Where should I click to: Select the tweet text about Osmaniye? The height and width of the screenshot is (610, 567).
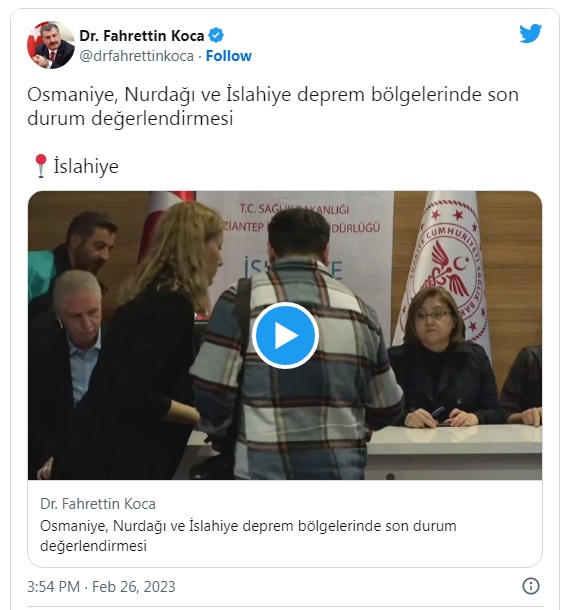(x=273, y=106)
